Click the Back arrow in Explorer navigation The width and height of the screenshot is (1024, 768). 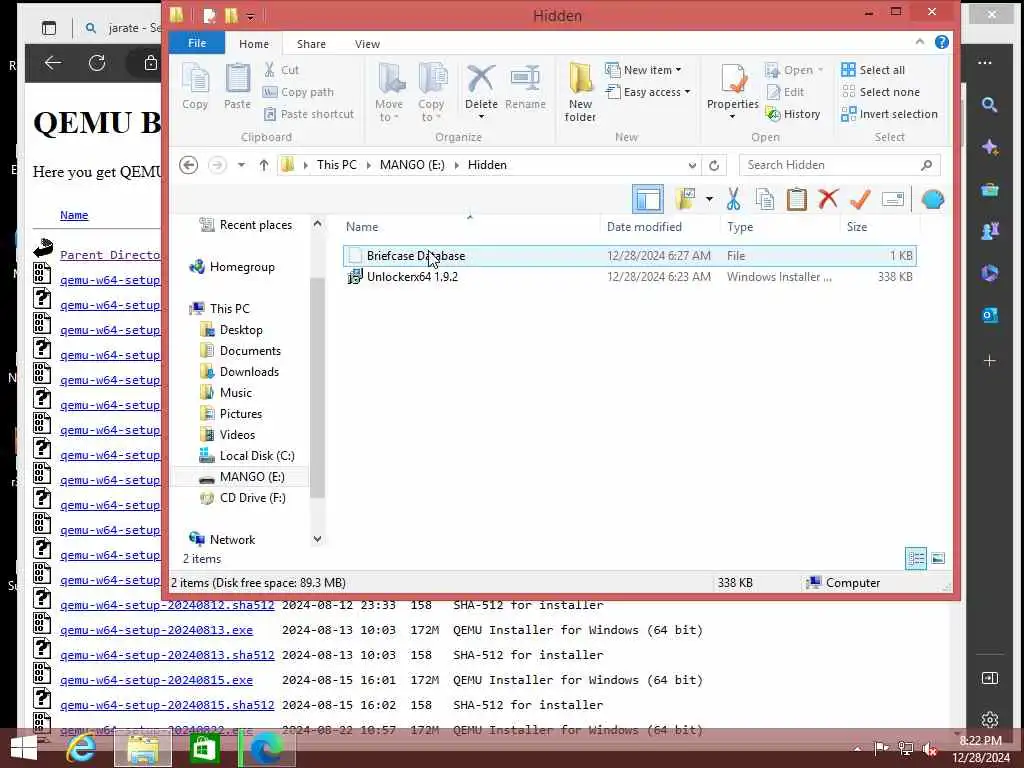click(x=189, y=165)
